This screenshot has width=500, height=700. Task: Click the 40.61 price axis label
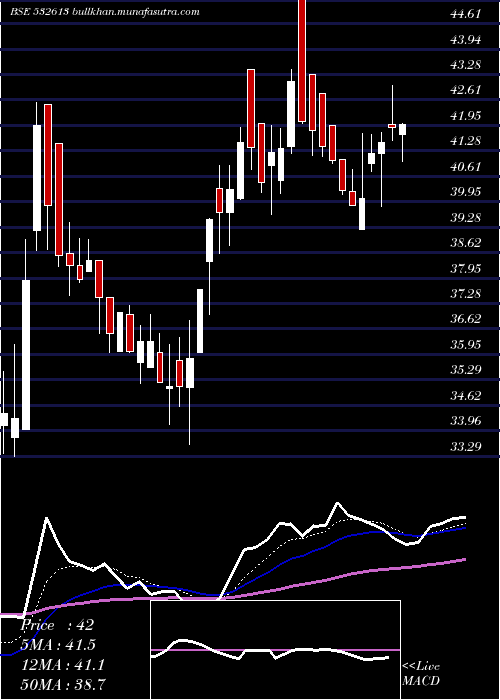point(466,167)
